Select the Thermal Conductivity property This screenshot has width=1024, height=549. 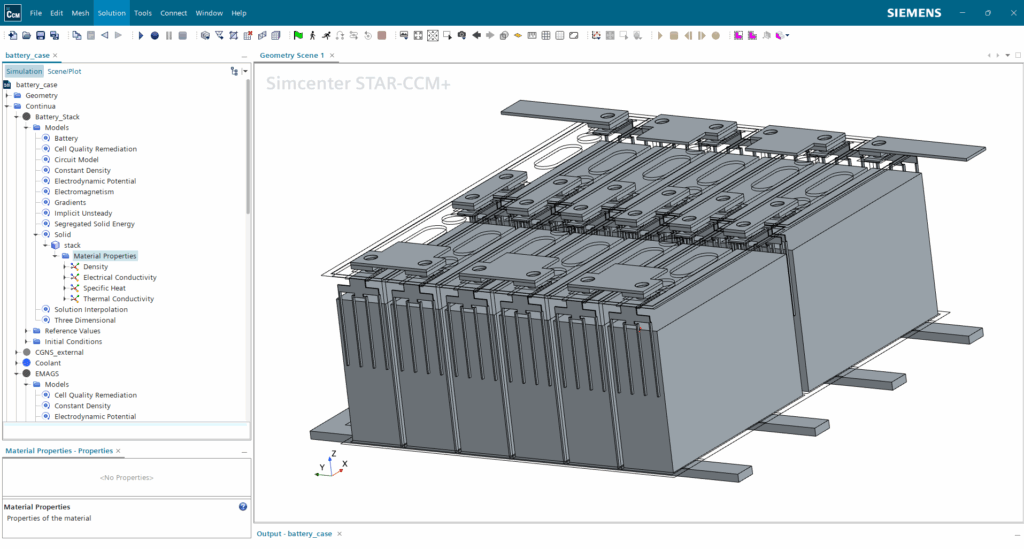click(x=118, y=299)
